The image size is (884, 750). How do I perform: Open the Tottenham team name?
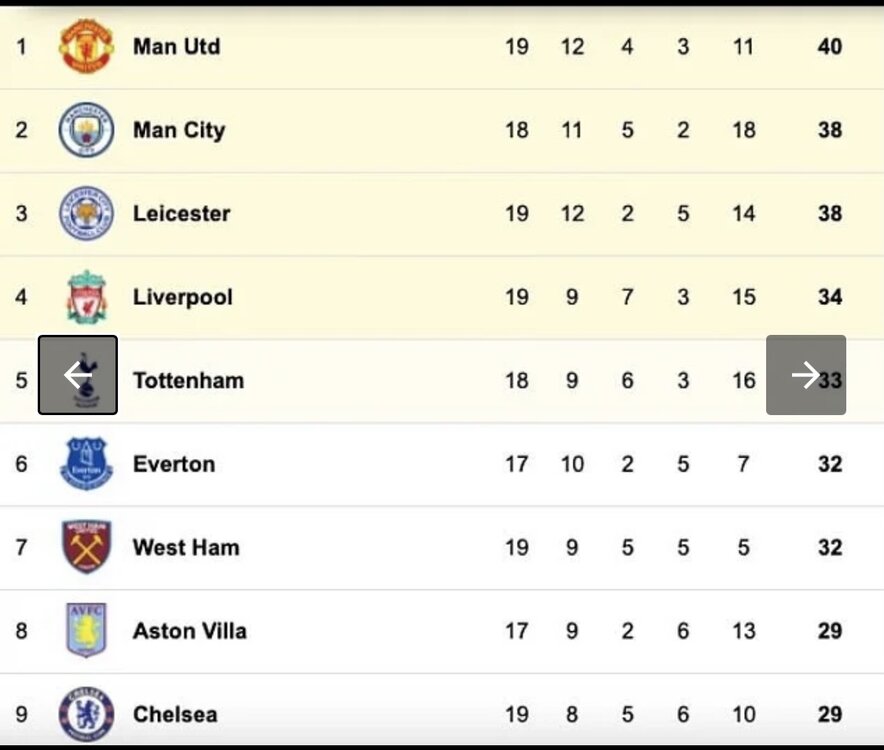point(188,381)
